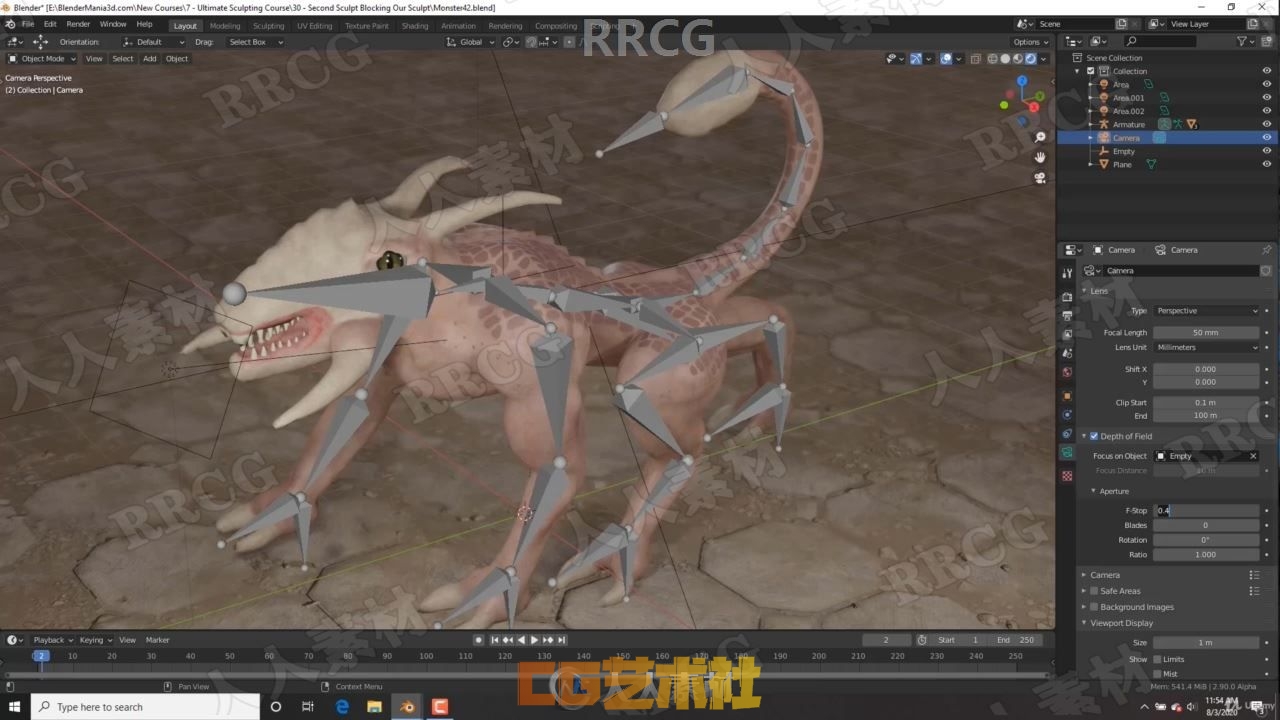Select the Empty object in outliner
The image size is (1280, 720).
1124,151
